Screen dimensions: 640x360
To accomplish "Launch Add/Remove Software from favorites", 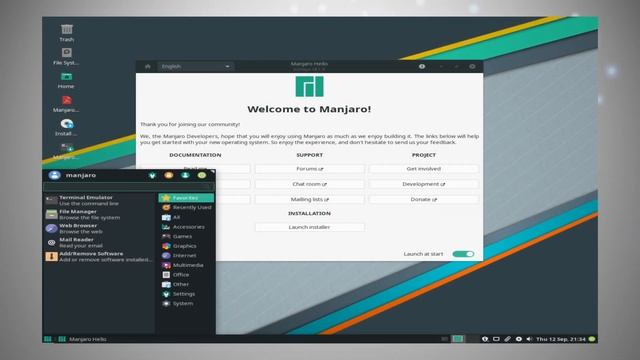I will [x=99, y=256].
